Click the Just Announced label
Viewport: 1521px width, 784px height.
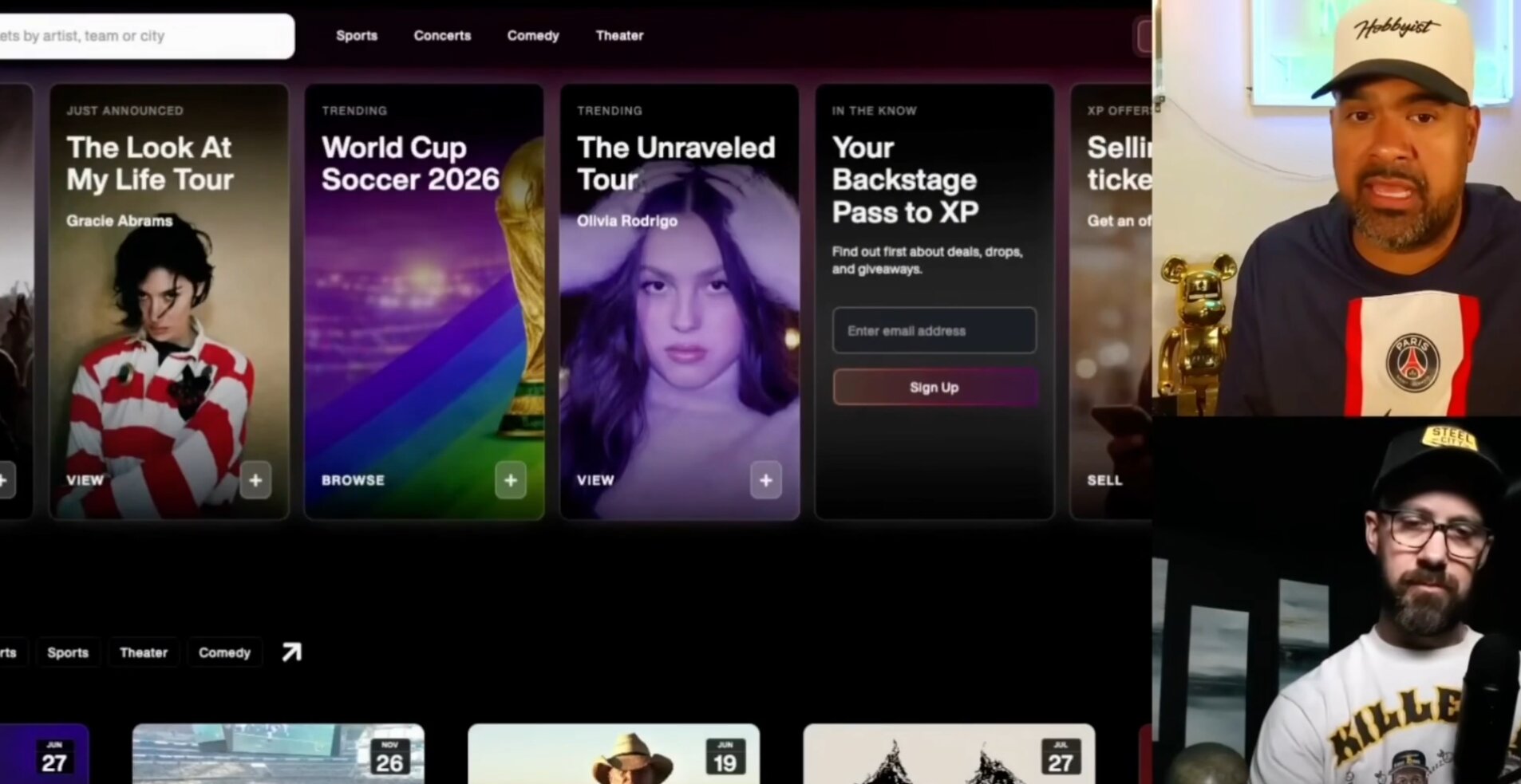124,111
